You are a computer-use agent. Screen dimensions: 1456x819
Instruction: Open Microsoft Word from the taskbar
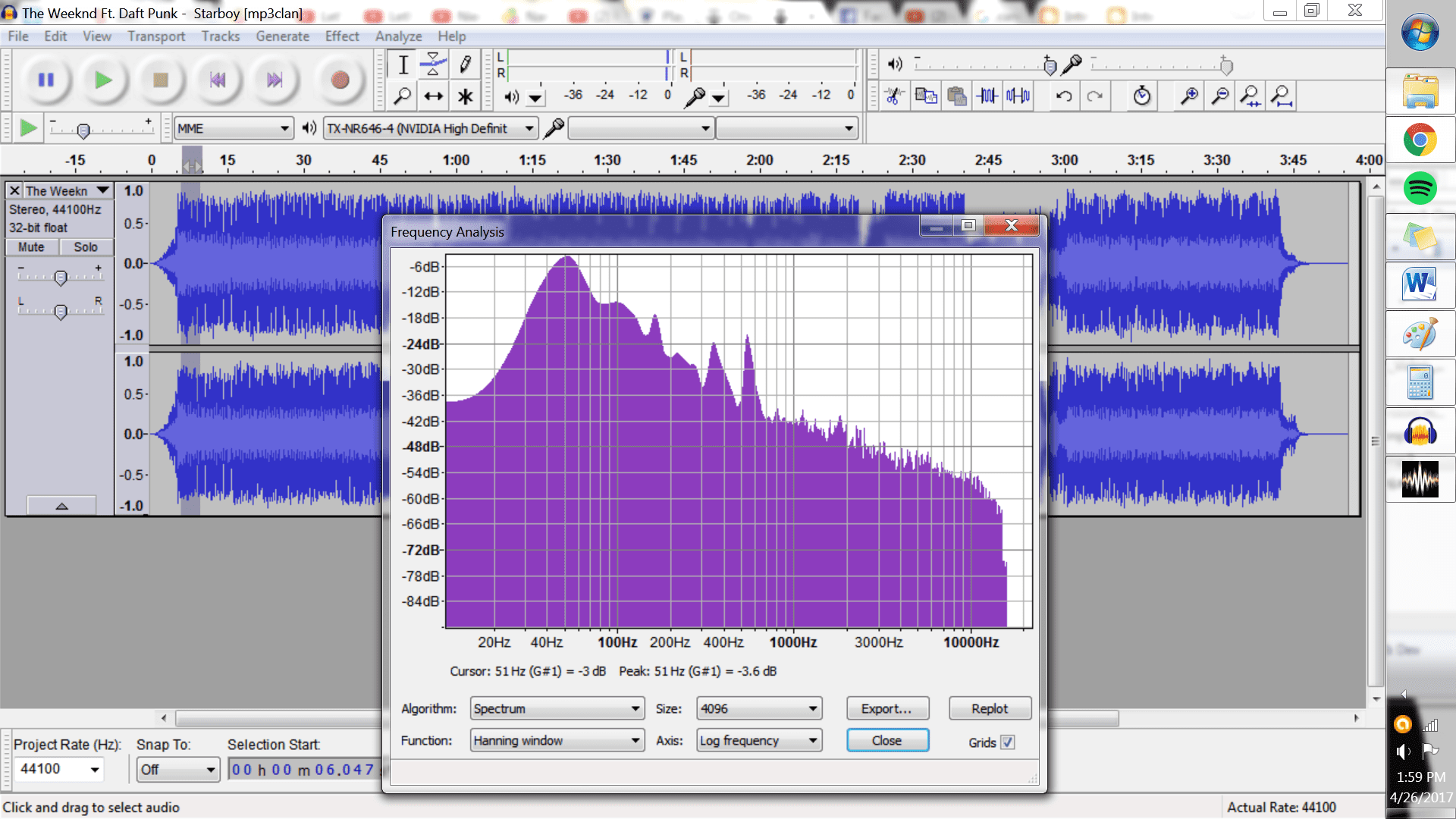1420,285
